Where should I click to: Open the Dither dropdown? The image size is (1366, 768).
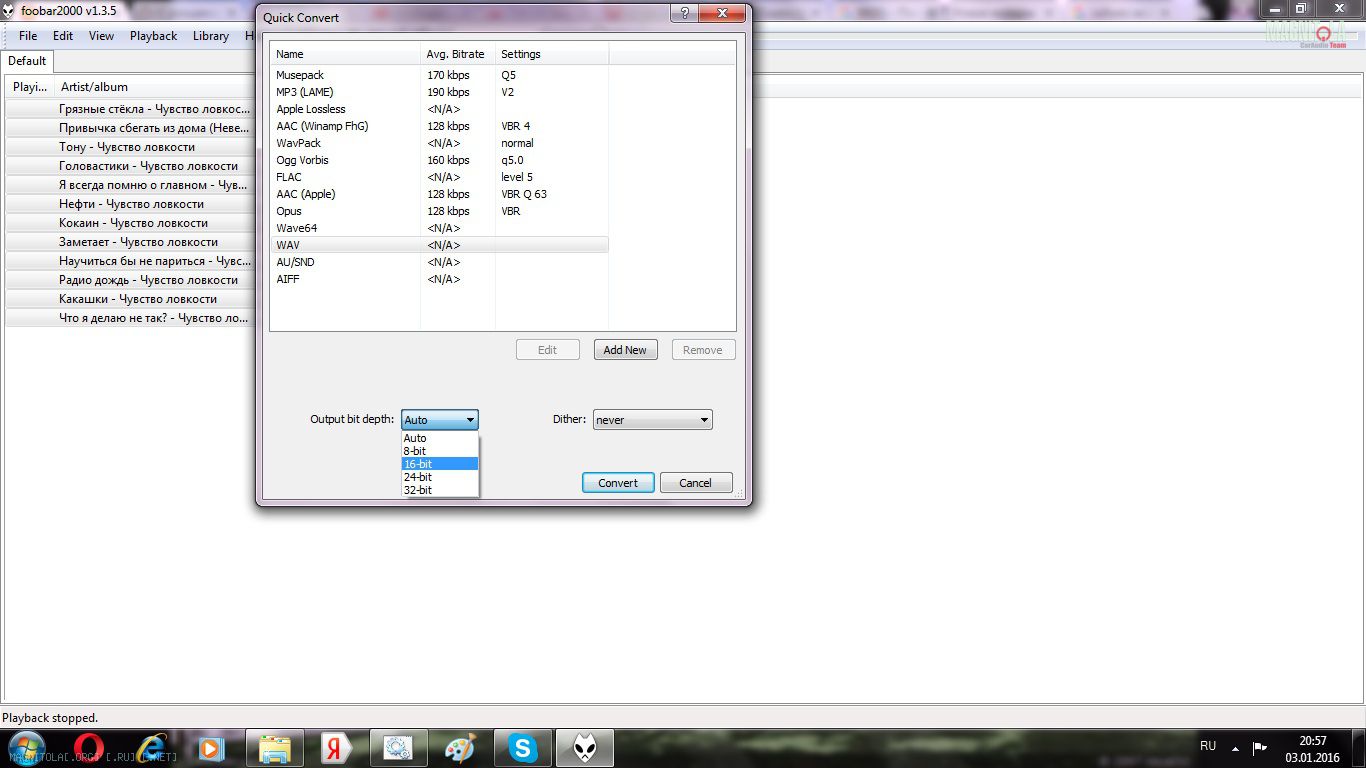tap(652, 420)
